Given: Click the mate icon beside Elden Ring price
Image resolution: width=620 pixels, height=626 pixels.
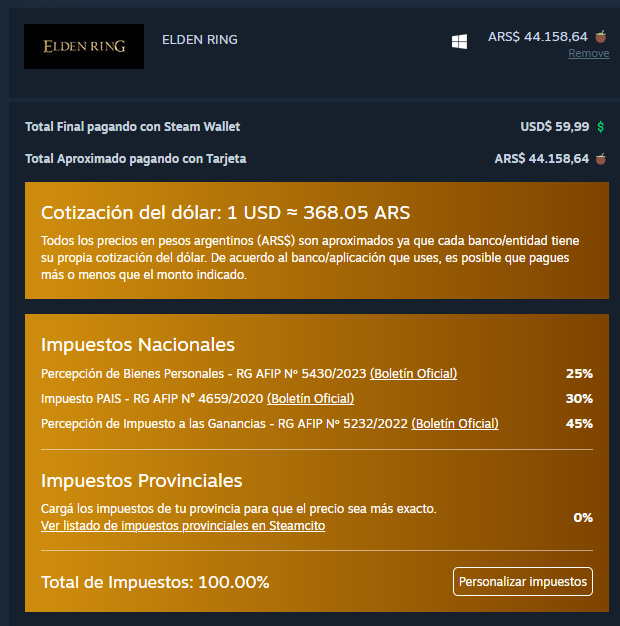Looking at the screenshot, I should 601,37.
